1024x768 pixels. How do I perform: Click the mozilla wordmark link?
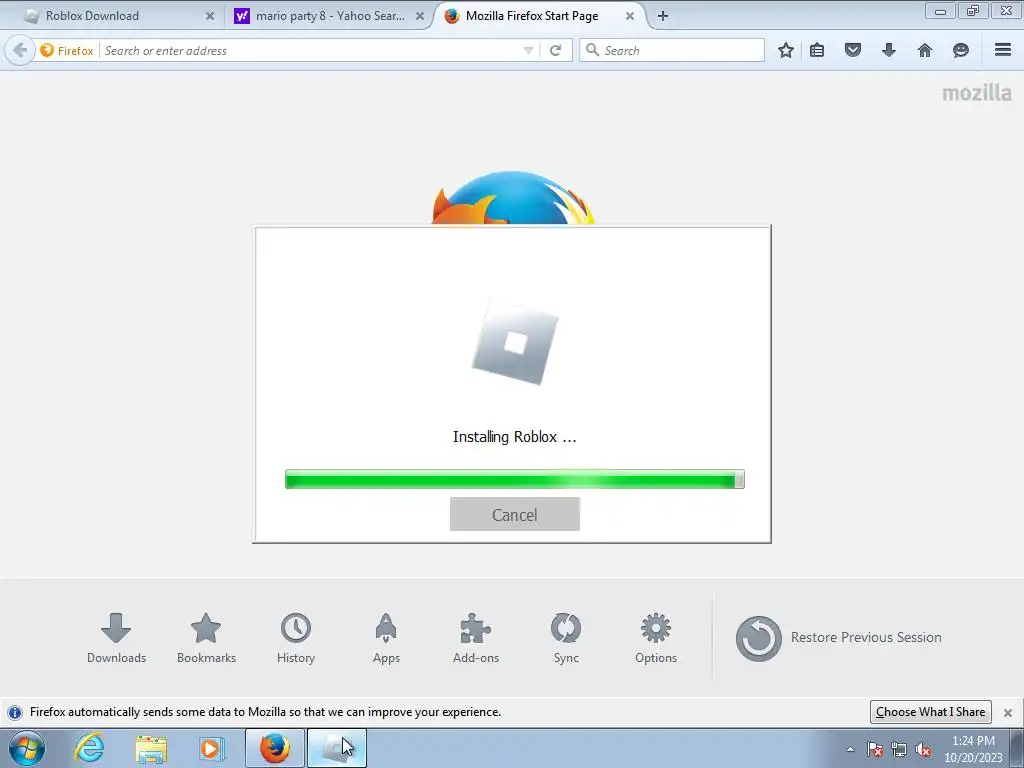pos(976,93)
